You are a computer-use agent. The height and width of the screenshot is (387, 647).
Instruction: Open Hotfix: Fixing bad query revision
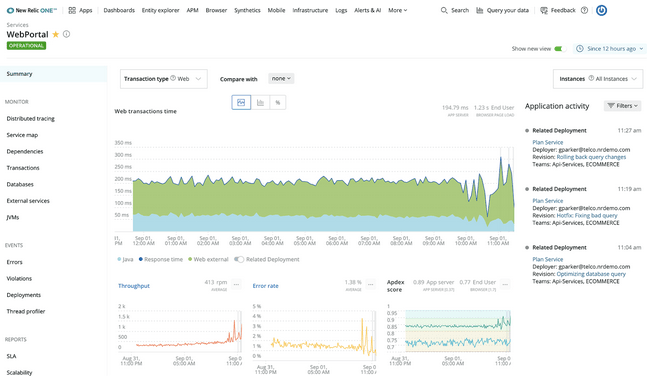(587, 215)
